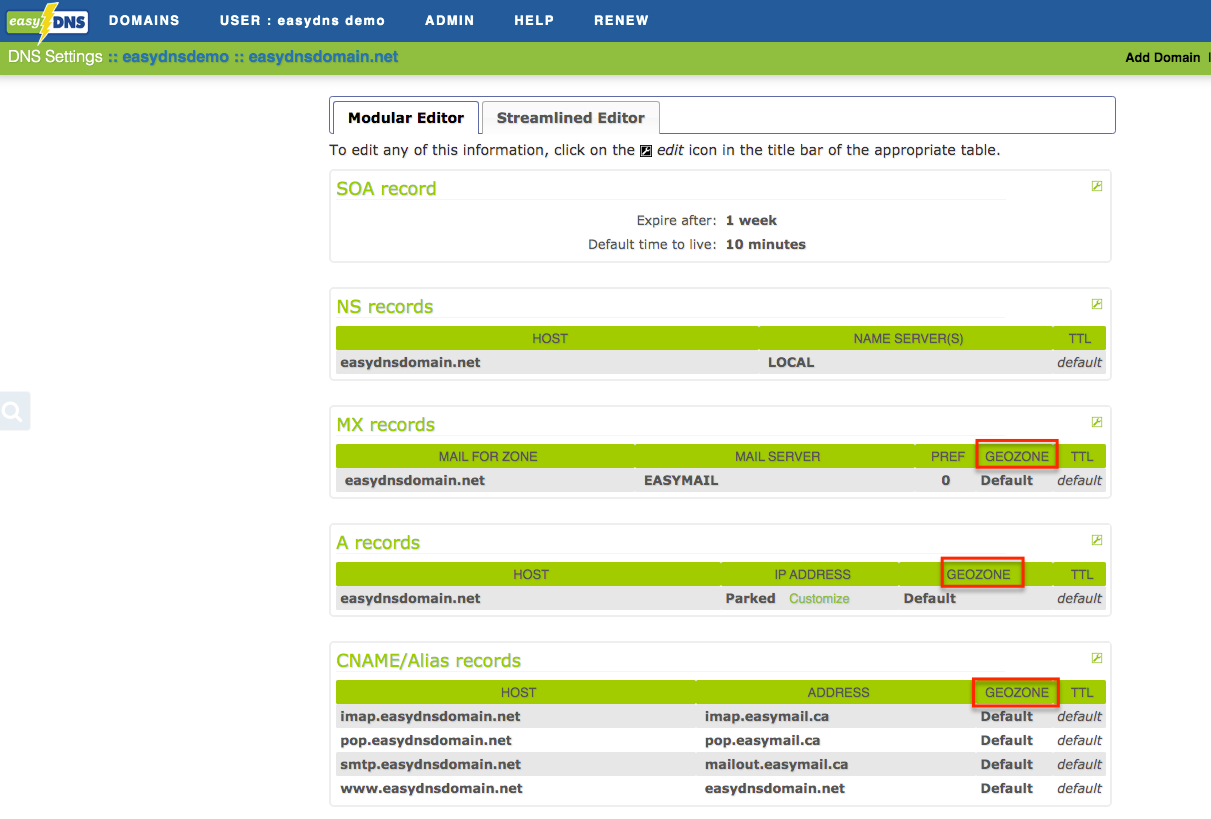
Task: Open the SOA record edit icon
Action: click(x=1096, y=185)
